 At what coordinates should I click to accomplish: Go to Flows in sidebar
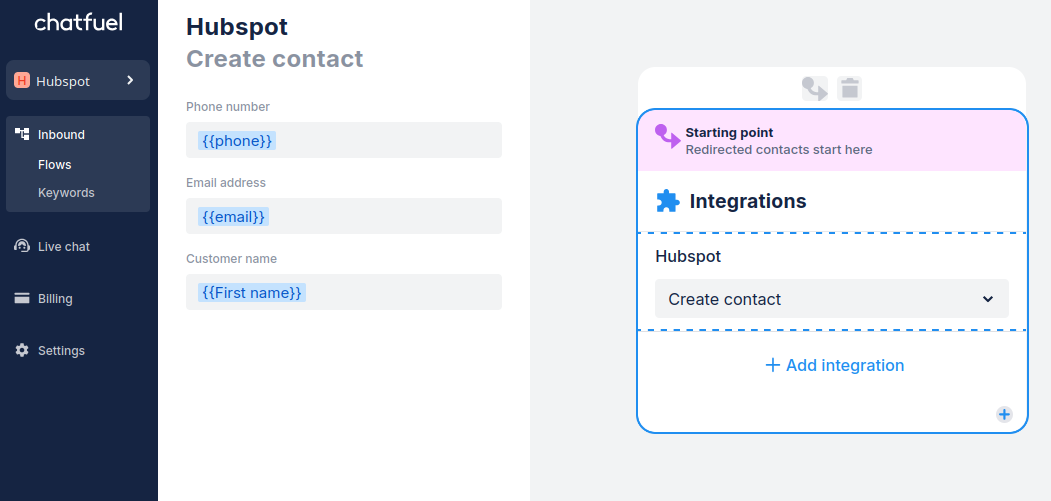coord(55,164)
